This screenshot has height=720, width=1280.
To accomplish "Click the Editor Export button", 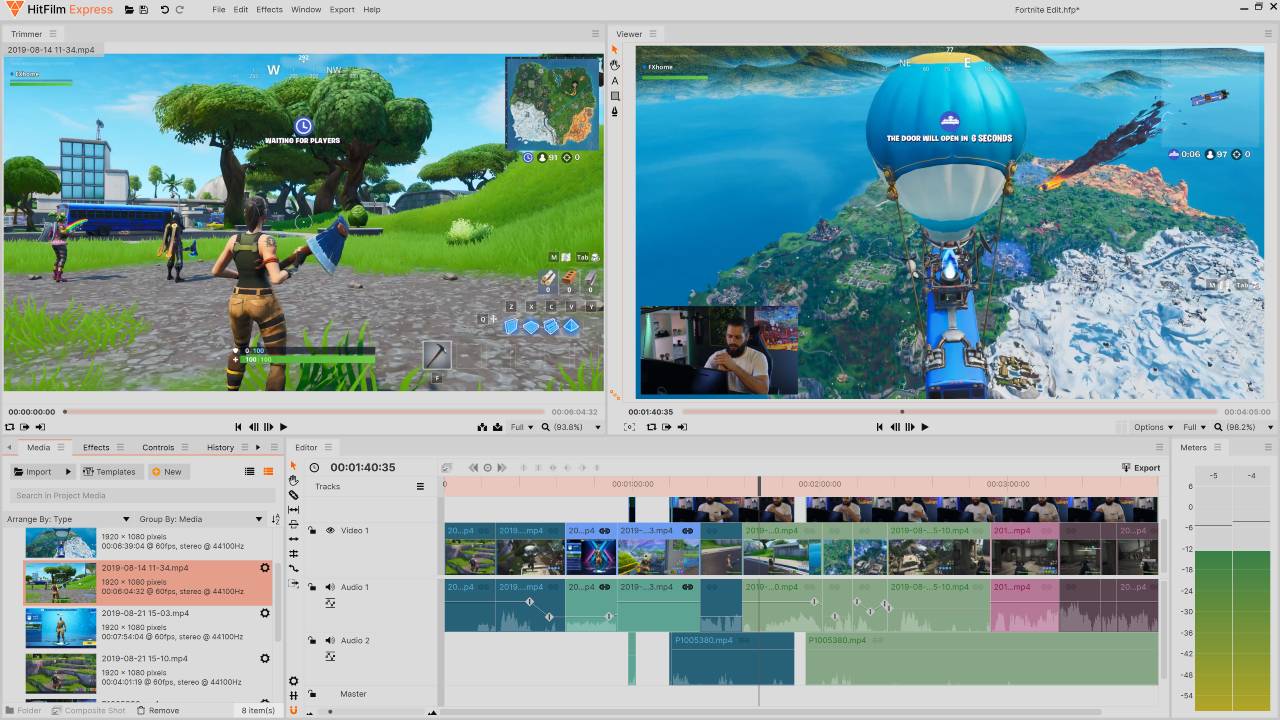I will (x=1140, y=467).
